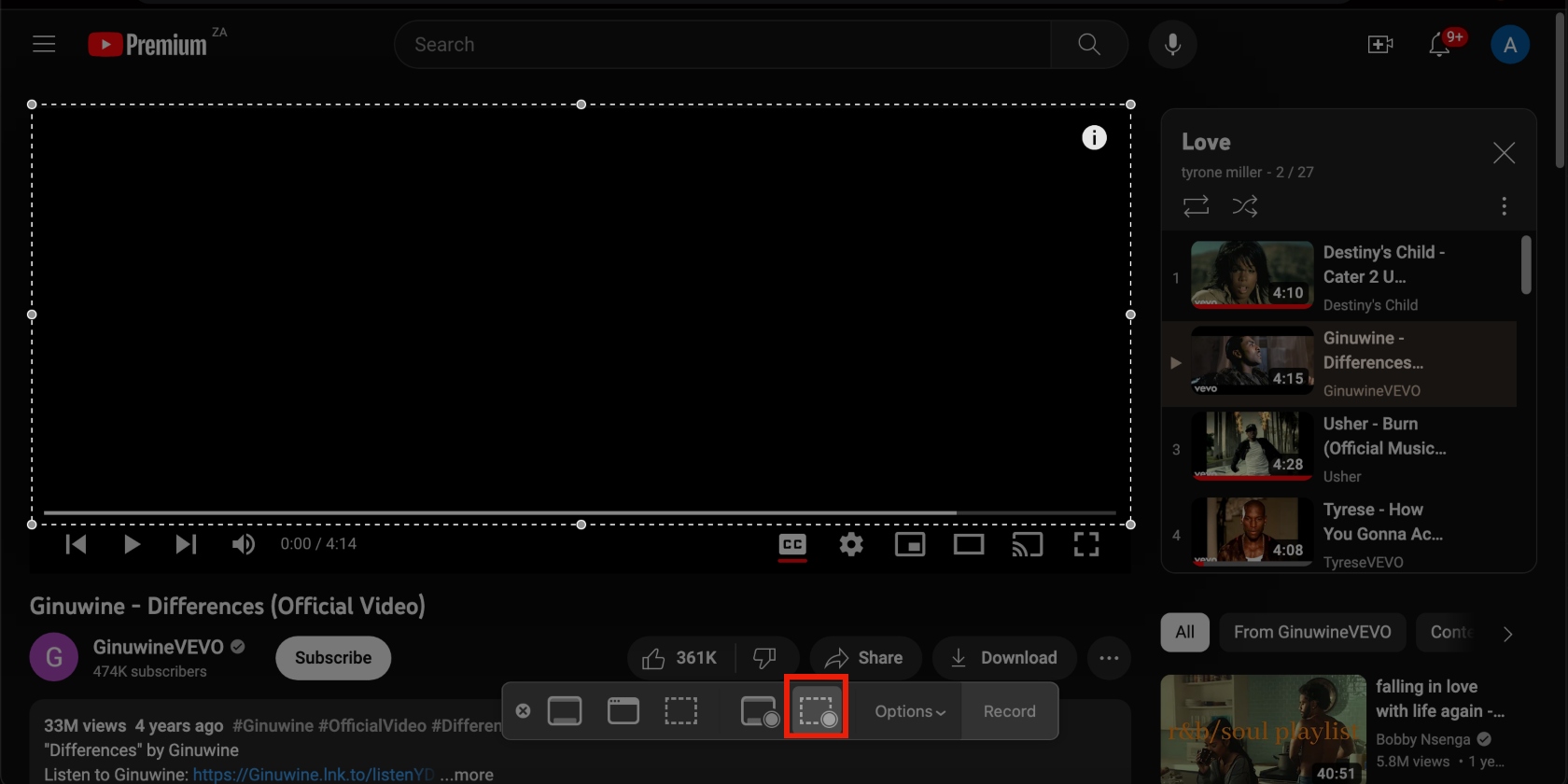Viewport: 1568px width, 784px height.
Task: Open GinuwineVEVO channel name link
Action: (159, 647)
